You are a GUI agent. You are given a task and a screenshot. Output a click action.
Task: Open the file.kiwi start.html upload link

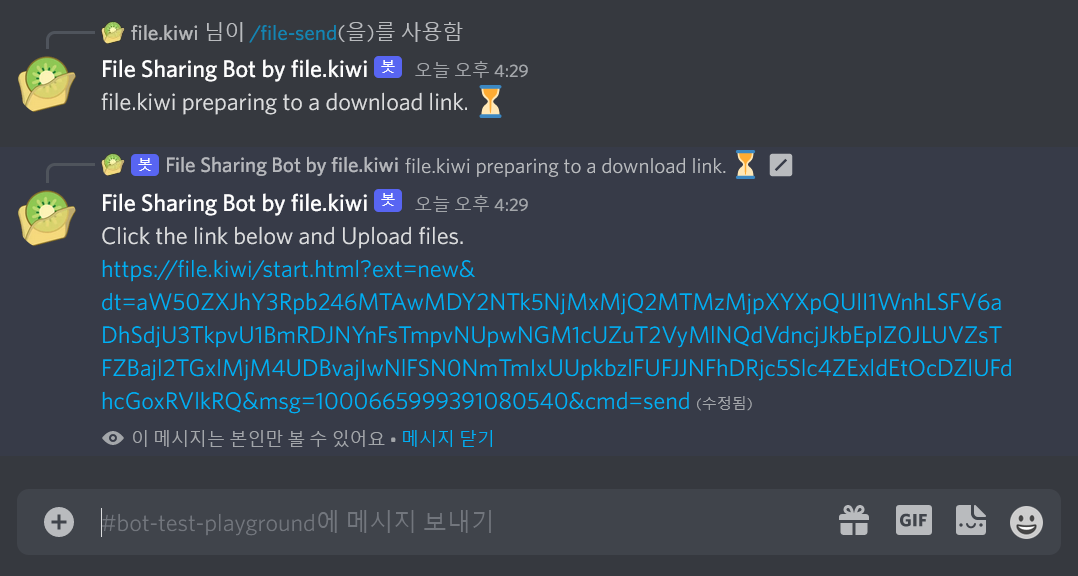point(556,335)
